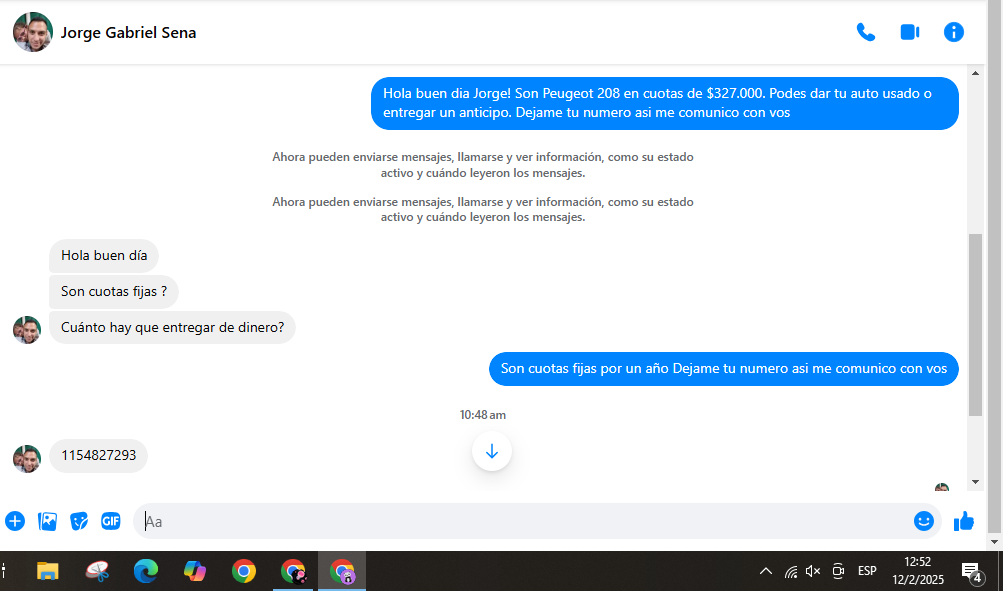Open Windows notification center
This screenshot has height=591, width=1003.
coord(971,571)
